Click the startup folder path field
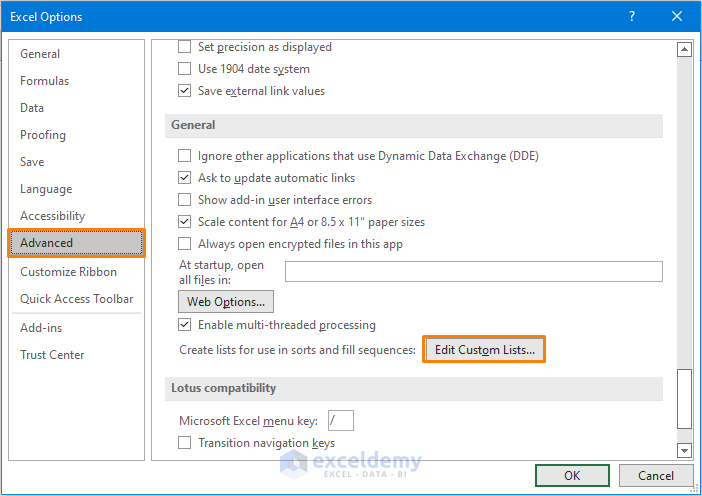702x496 pixels. coord(474,272)
